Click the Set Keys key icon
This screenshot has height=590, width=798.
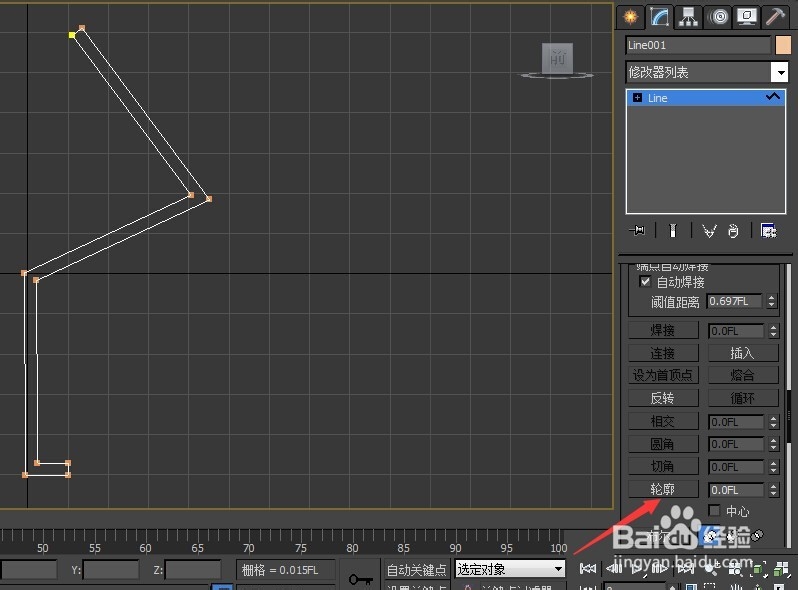coord(360,579)
